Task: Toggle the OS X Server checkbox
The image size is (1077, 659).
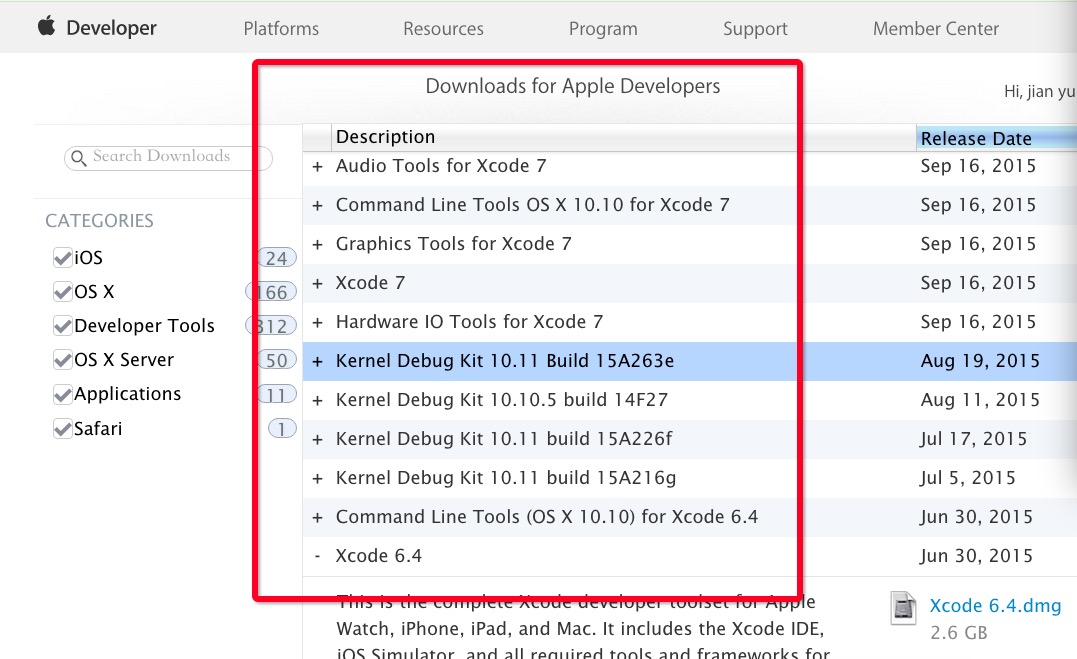Action: point(63,359)
